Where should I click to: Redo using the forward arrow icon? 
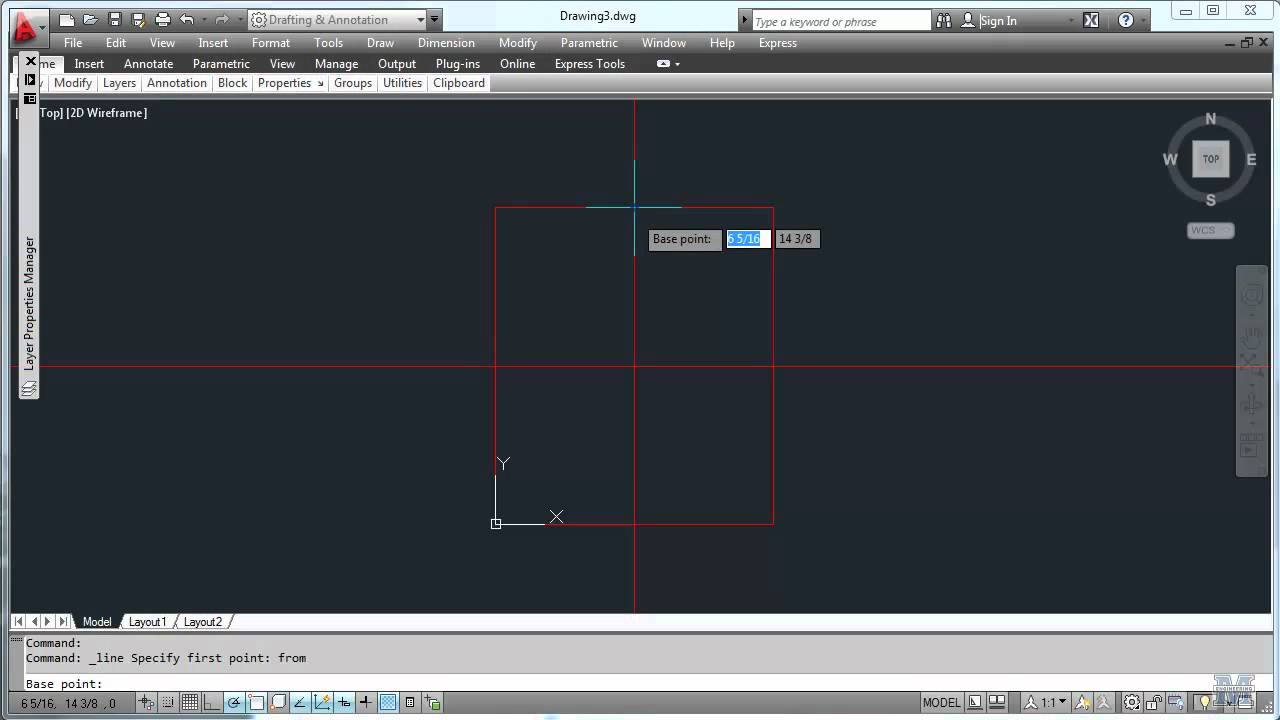point(222,20)
